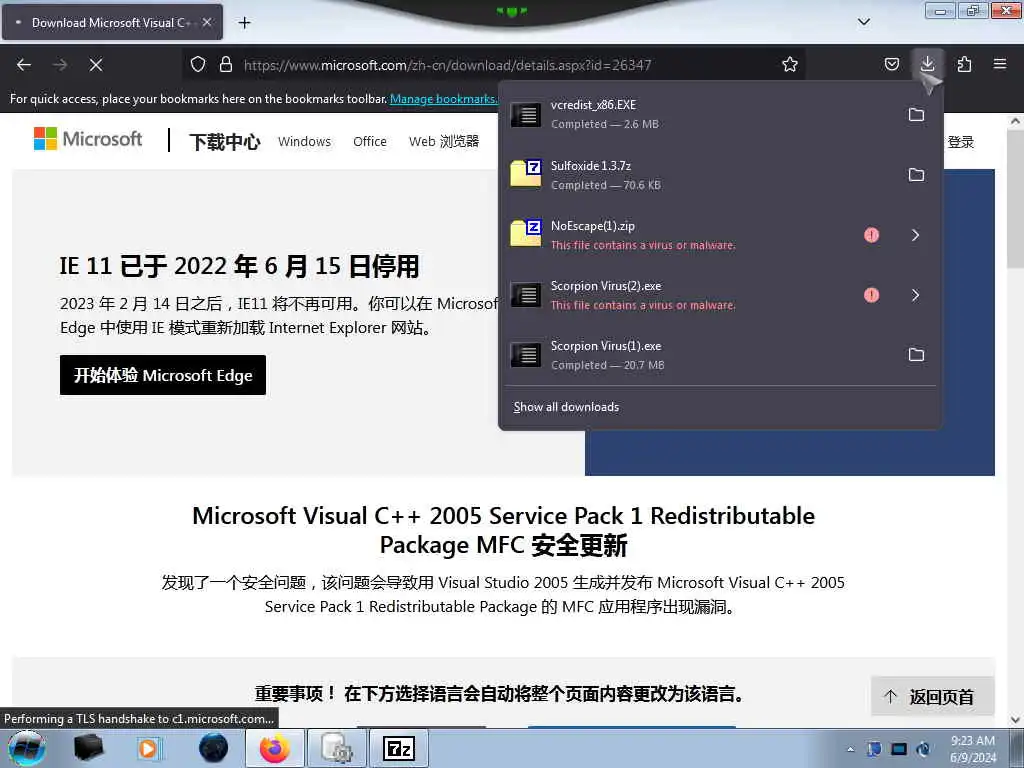Show hidden system tray icons
Image resolution: width=1024 pixels, height=768 pixels.
click(850, 749)
